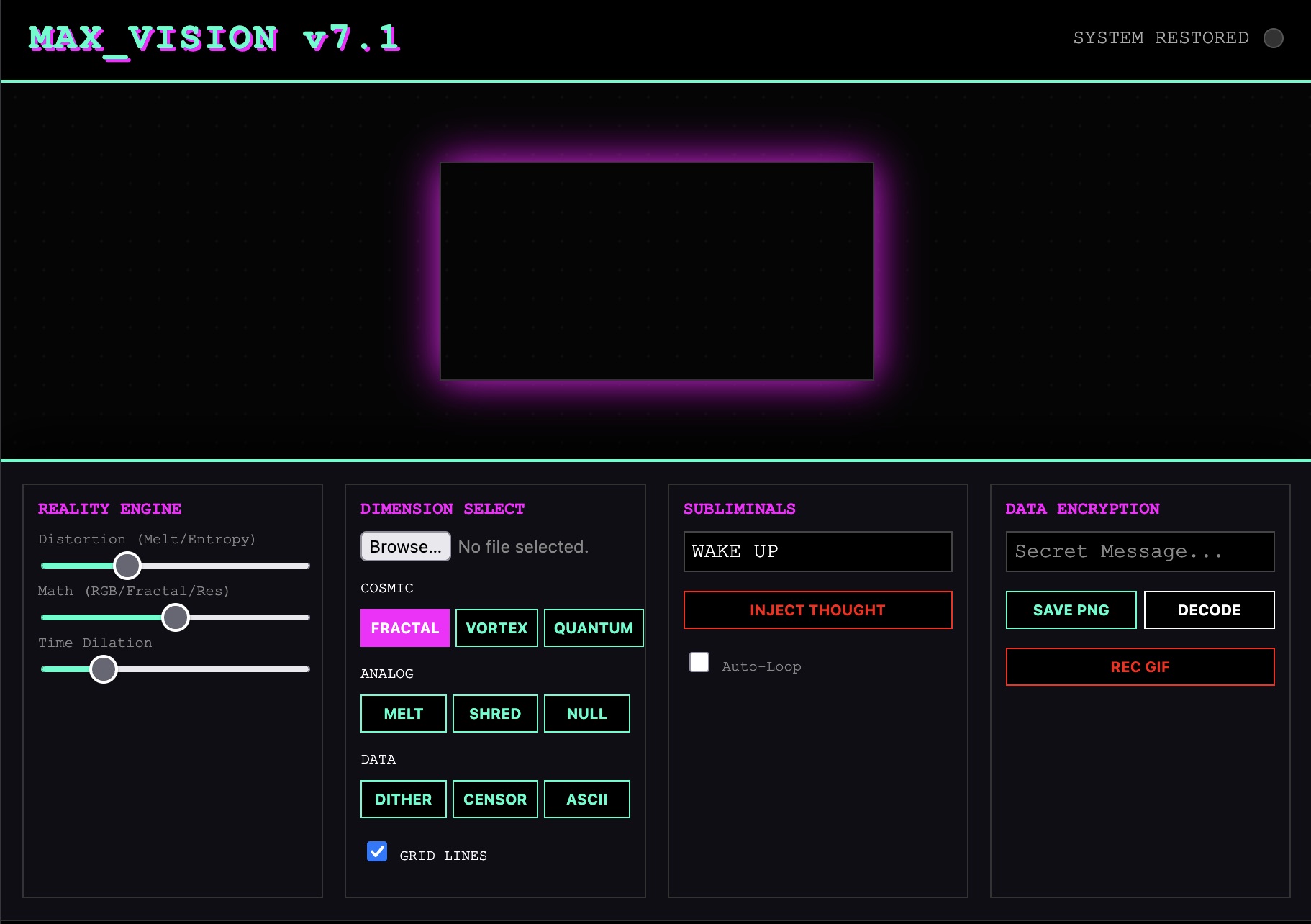Activate the MELT analog effect
The image size is (1311, 924).
pos(403,714)
